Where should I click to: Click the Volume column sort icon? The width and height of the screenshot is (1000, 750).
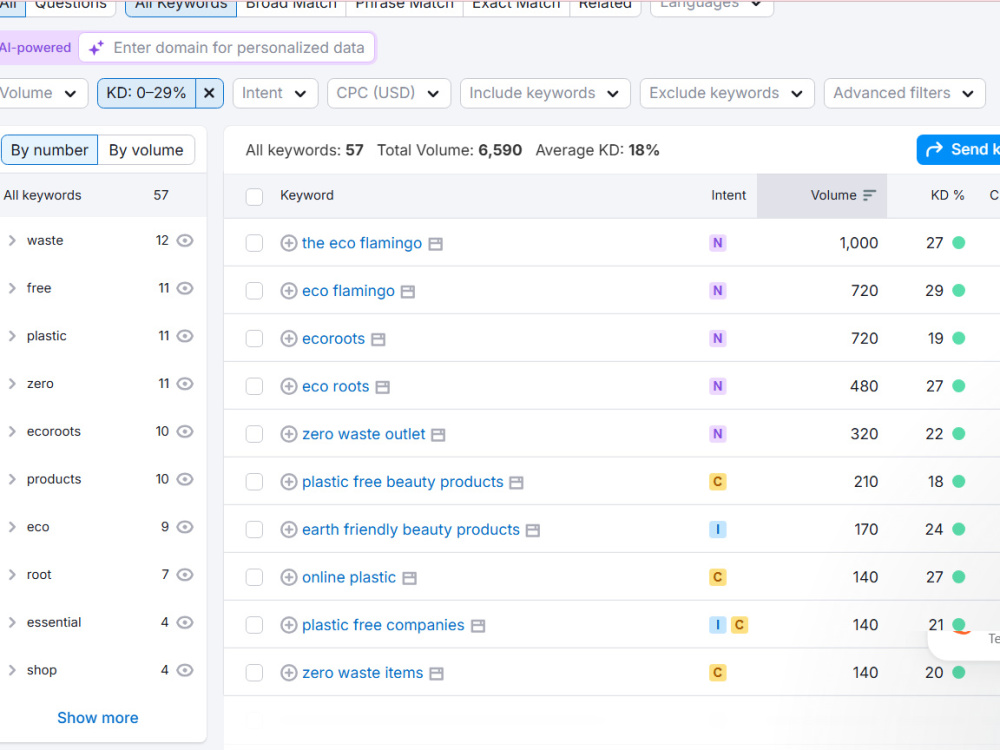point(869,196)
